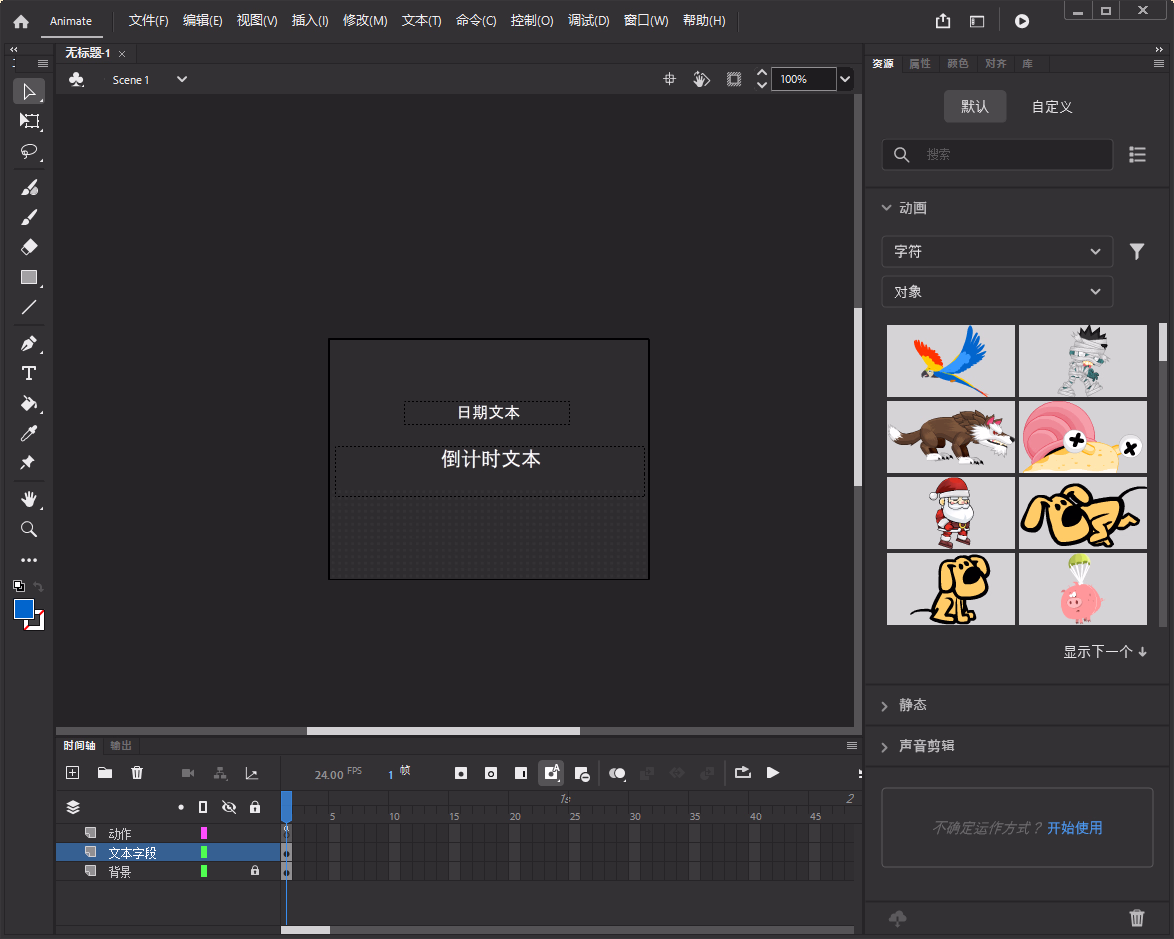Toggle Auto Keyframe button
The image size is (1174, 939).
pyautogui.click(x=551, y=773)
